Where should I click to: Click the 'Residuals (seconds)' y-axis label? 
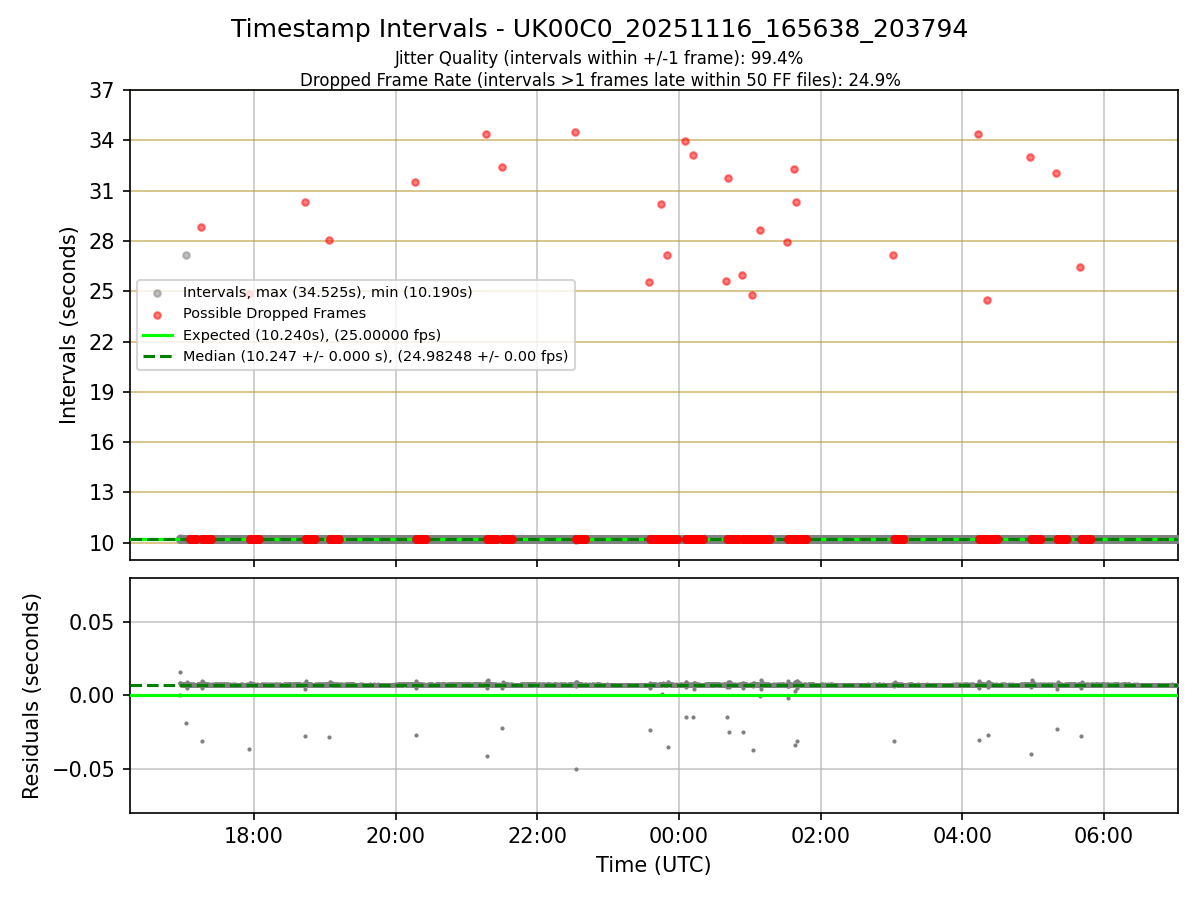pyautogui.click(x=32, y=696)
